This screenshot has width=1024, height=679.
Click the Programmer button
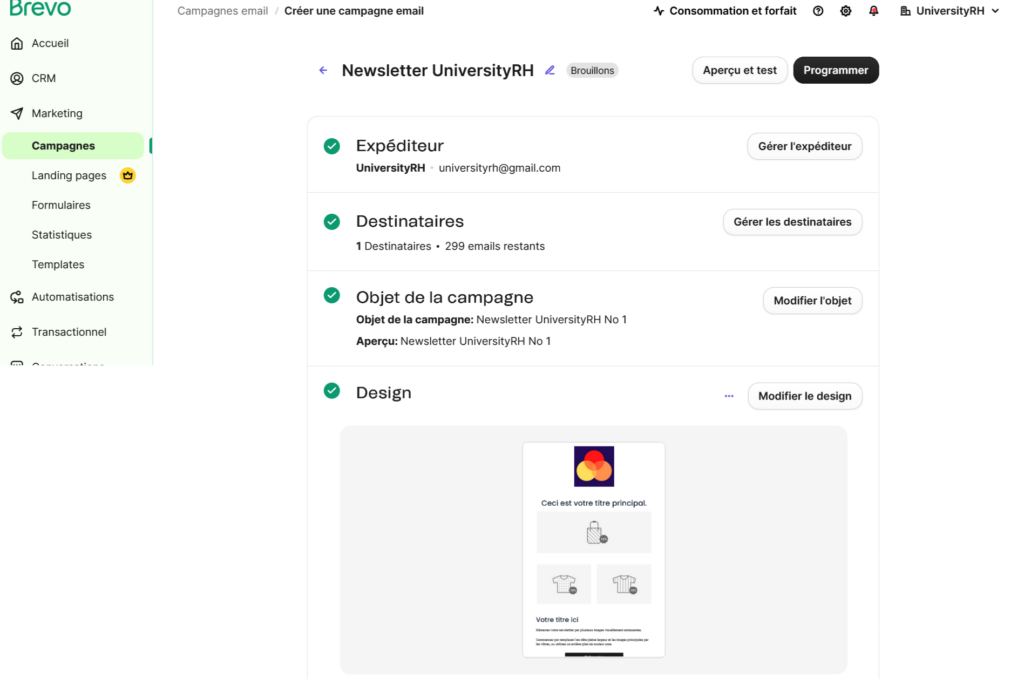click(x=835, y=70)
